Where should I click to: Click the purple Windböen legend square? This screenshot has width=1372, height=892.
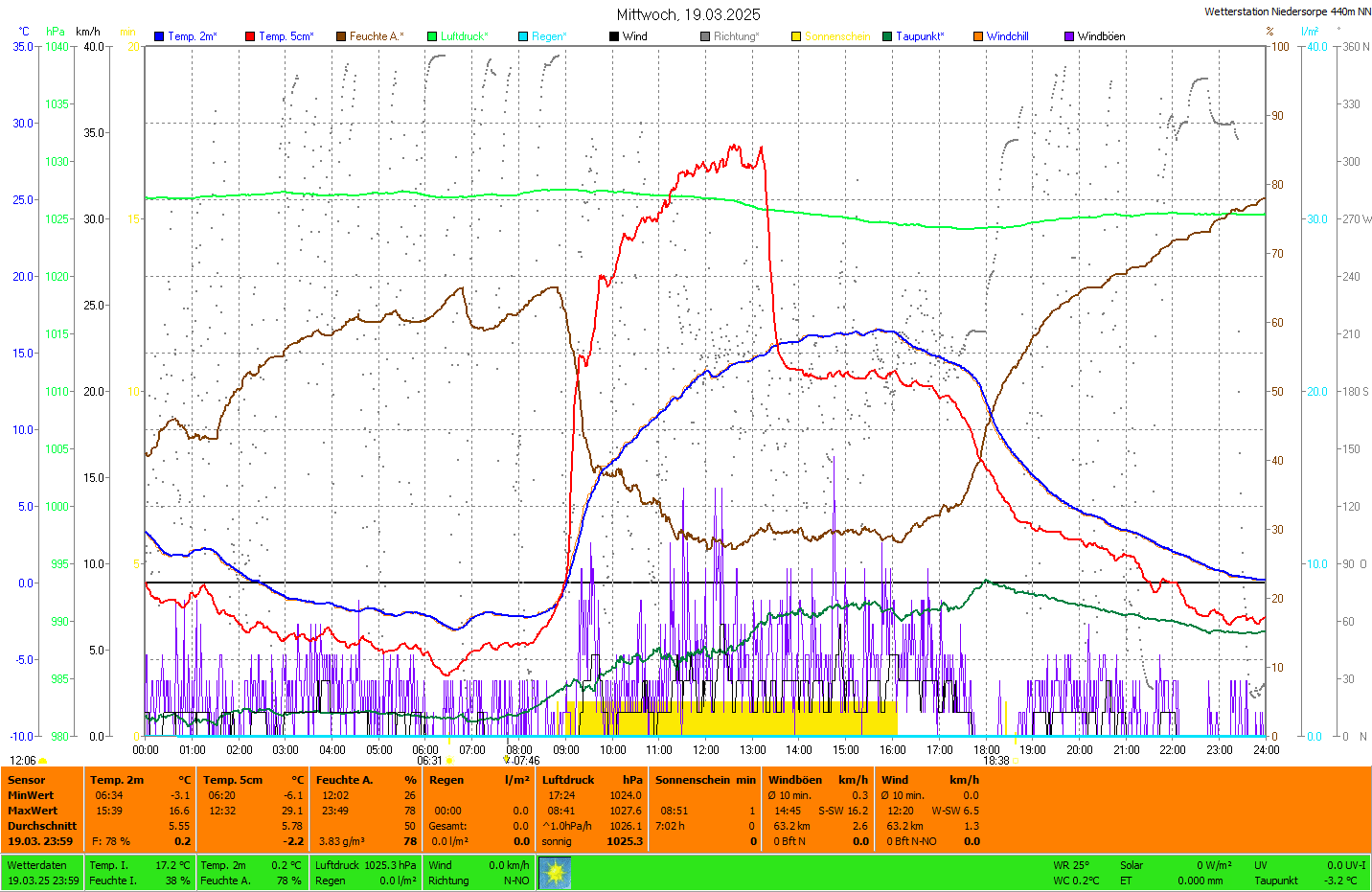tap(1069, 36)
